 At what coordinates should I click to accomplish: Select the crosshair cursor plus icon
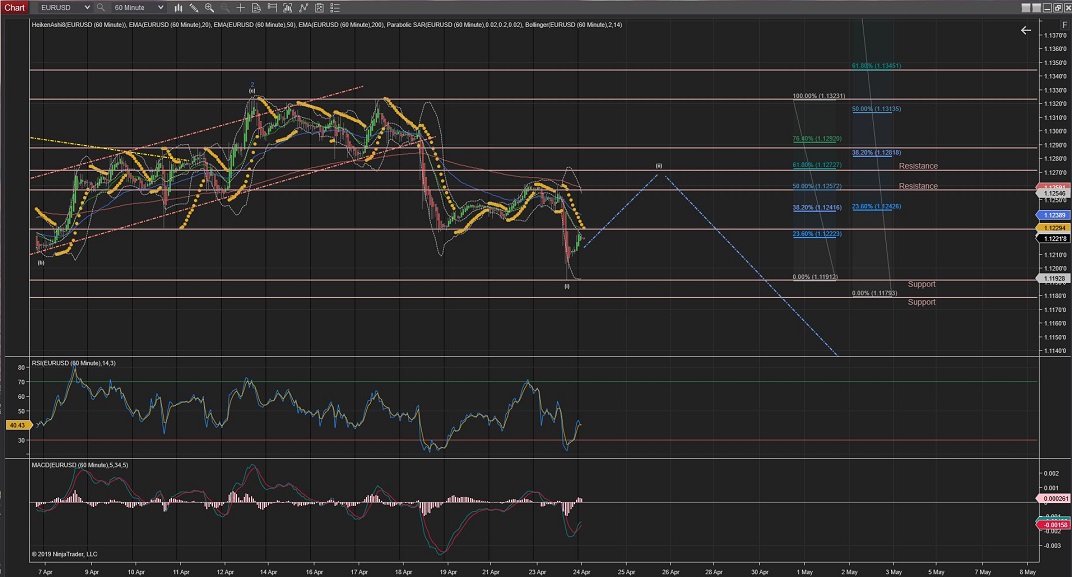(x=241, y=8)
